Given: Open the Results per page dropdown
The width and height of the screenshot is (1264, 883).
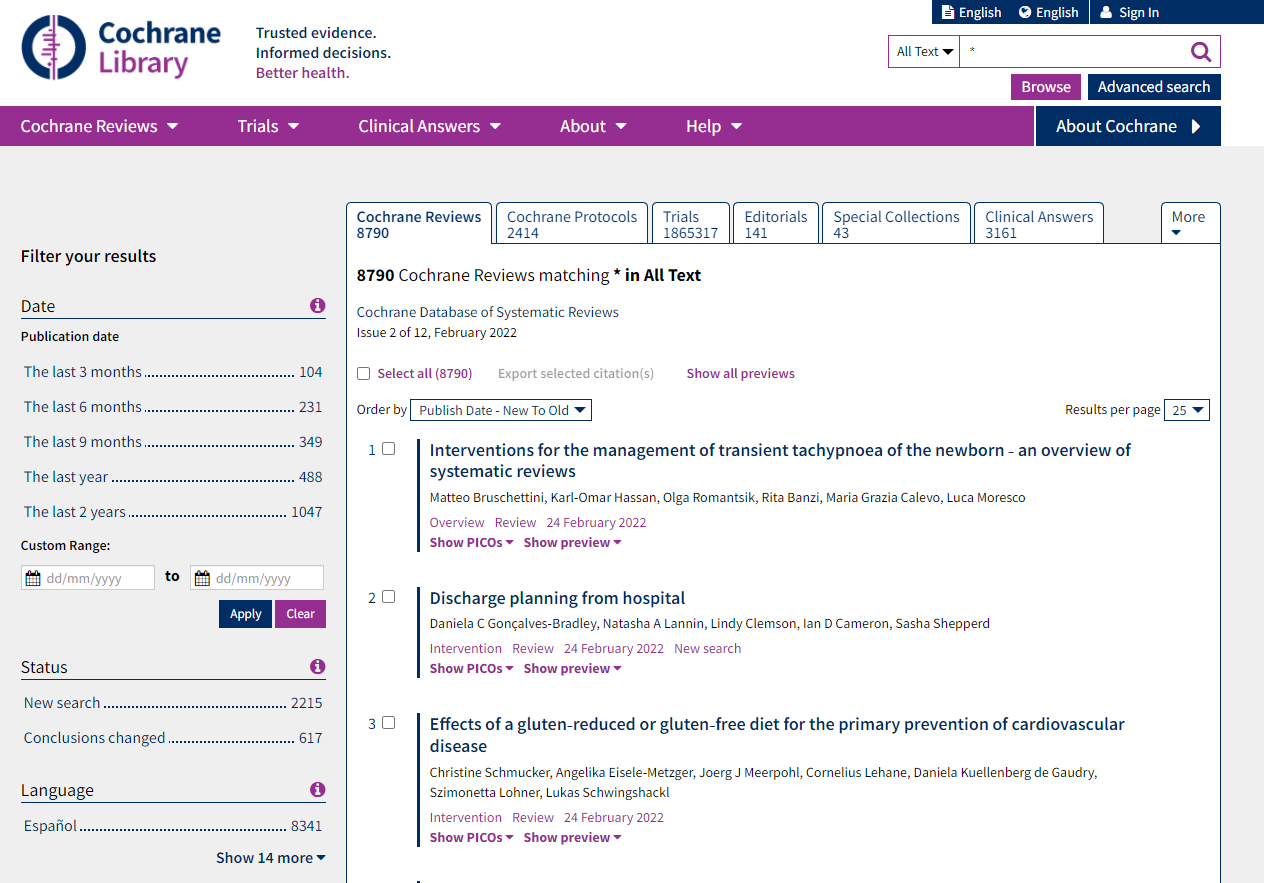Looking at the screenshot, I should pyautogui.click(x=1186, y=410).
